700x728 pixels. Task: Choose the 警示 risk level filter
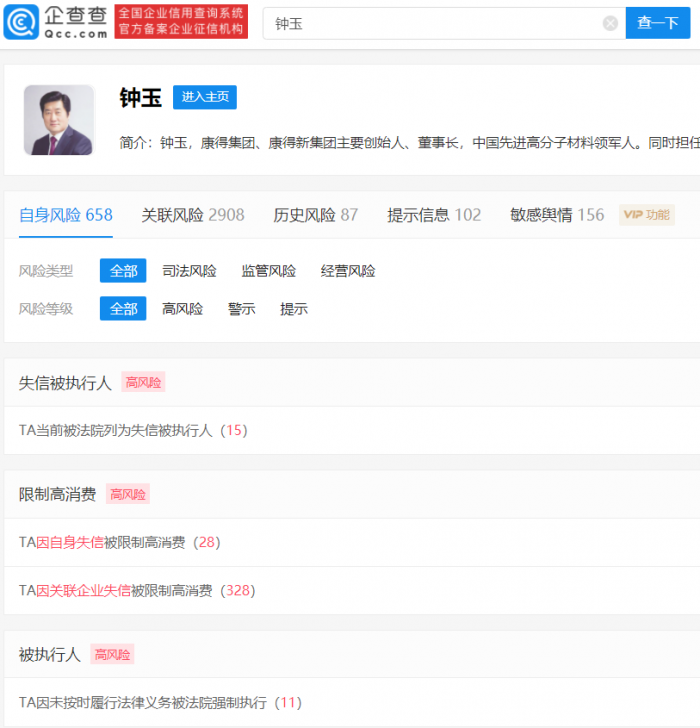241,309
